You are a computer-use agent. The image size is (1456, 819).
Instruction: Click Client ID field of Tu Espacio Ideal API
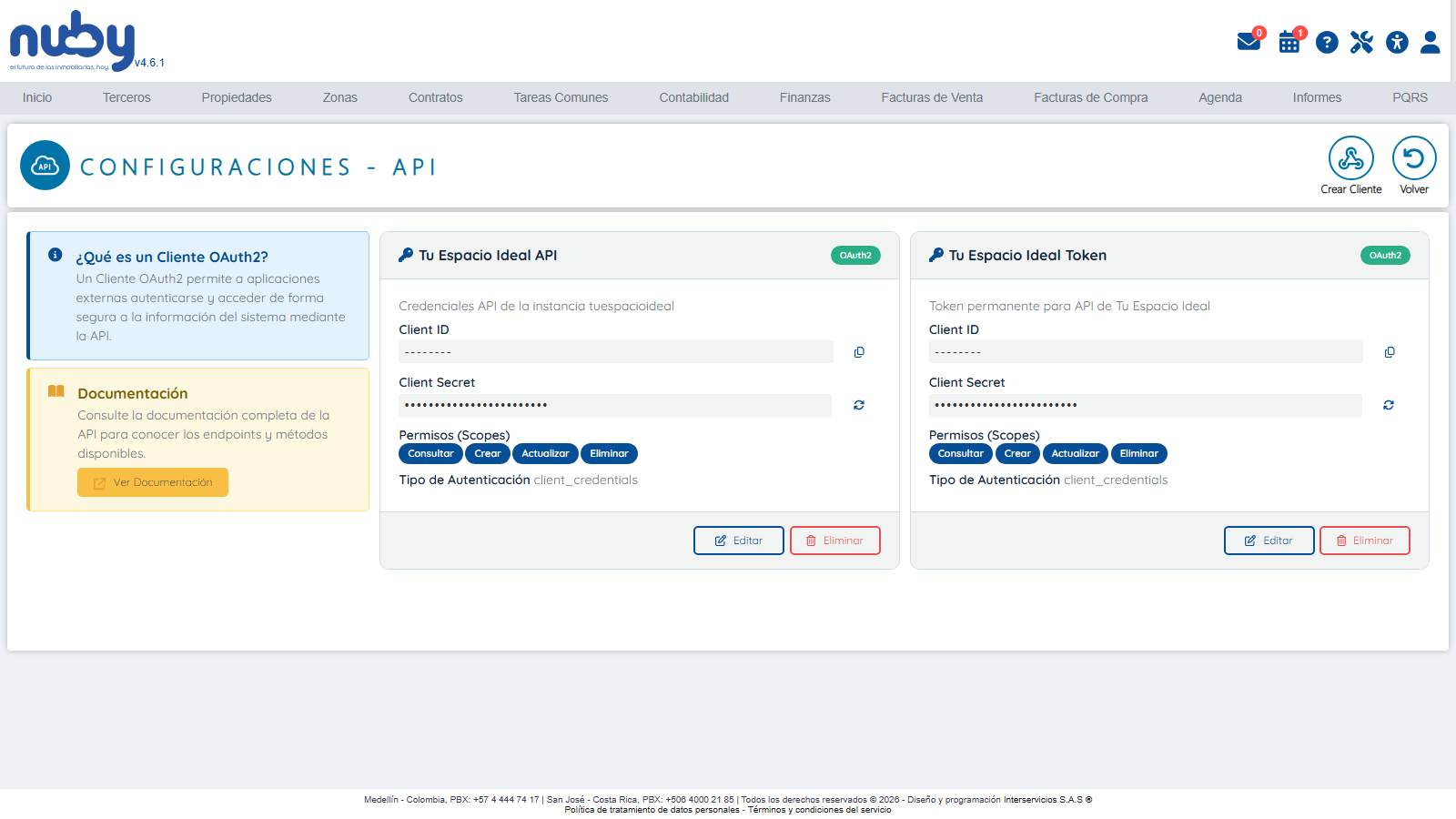tap(616, 352)
